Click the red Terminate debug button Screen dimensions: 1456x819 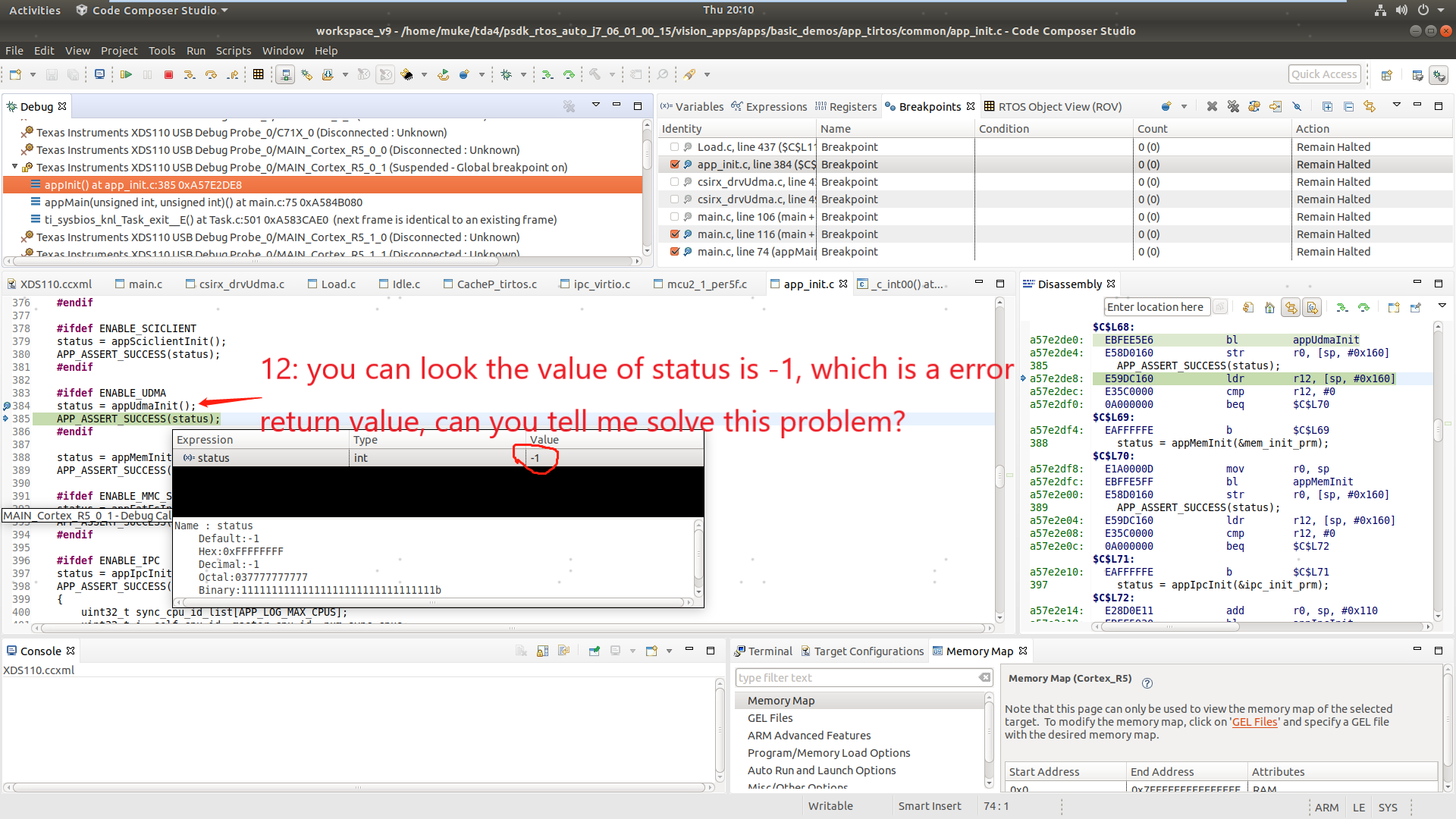click(x=168, y=74)
